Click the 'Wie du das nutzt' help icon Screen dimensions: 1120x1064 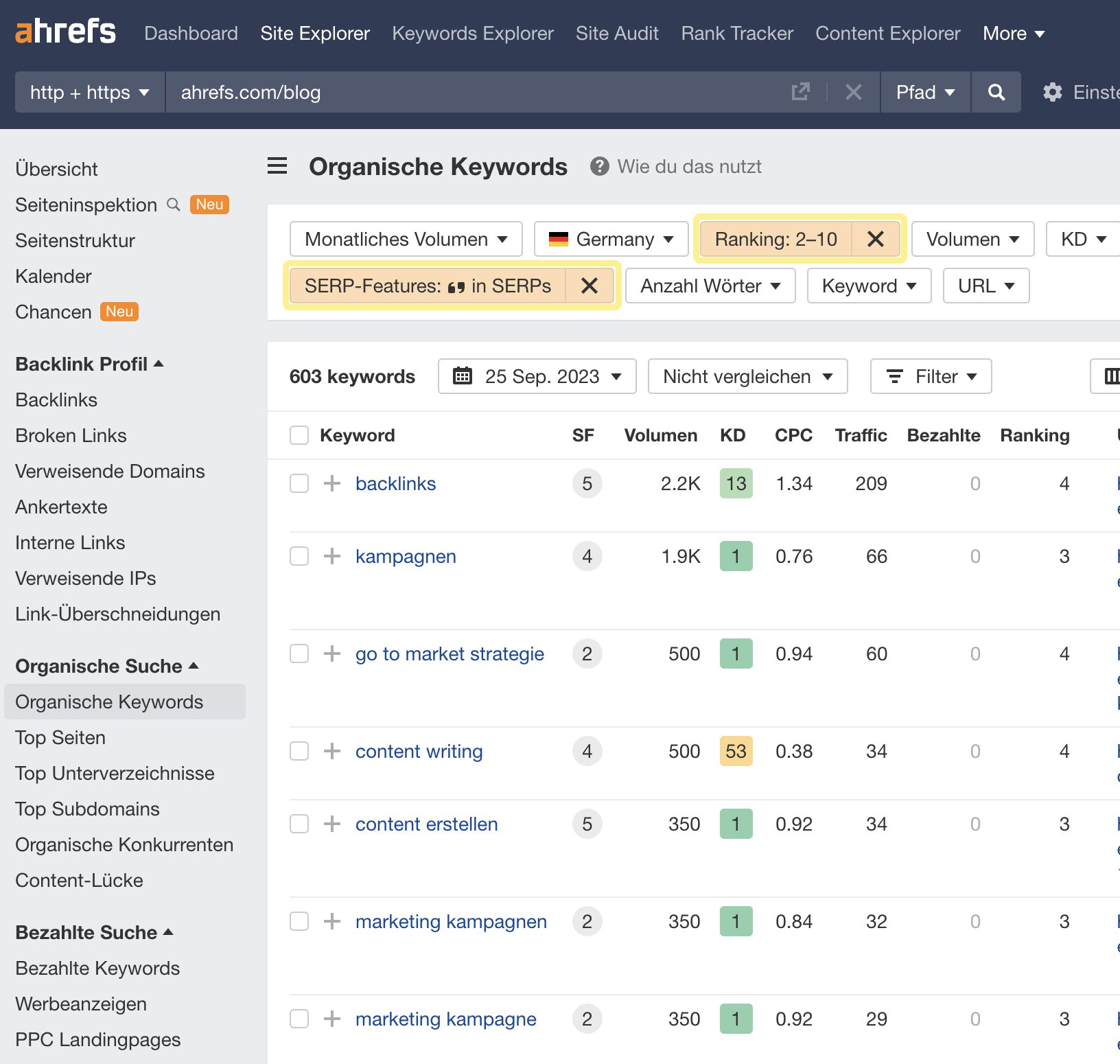(x=598, y=165)
